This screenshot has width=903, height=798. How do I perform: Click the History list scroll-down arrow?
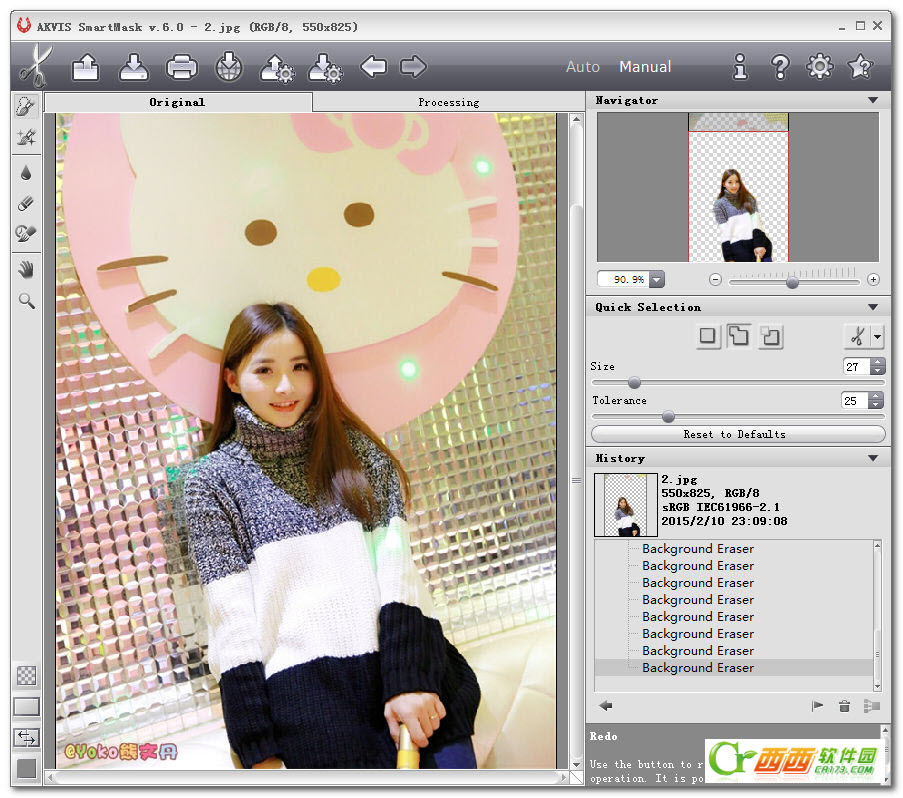pos(878,686)
